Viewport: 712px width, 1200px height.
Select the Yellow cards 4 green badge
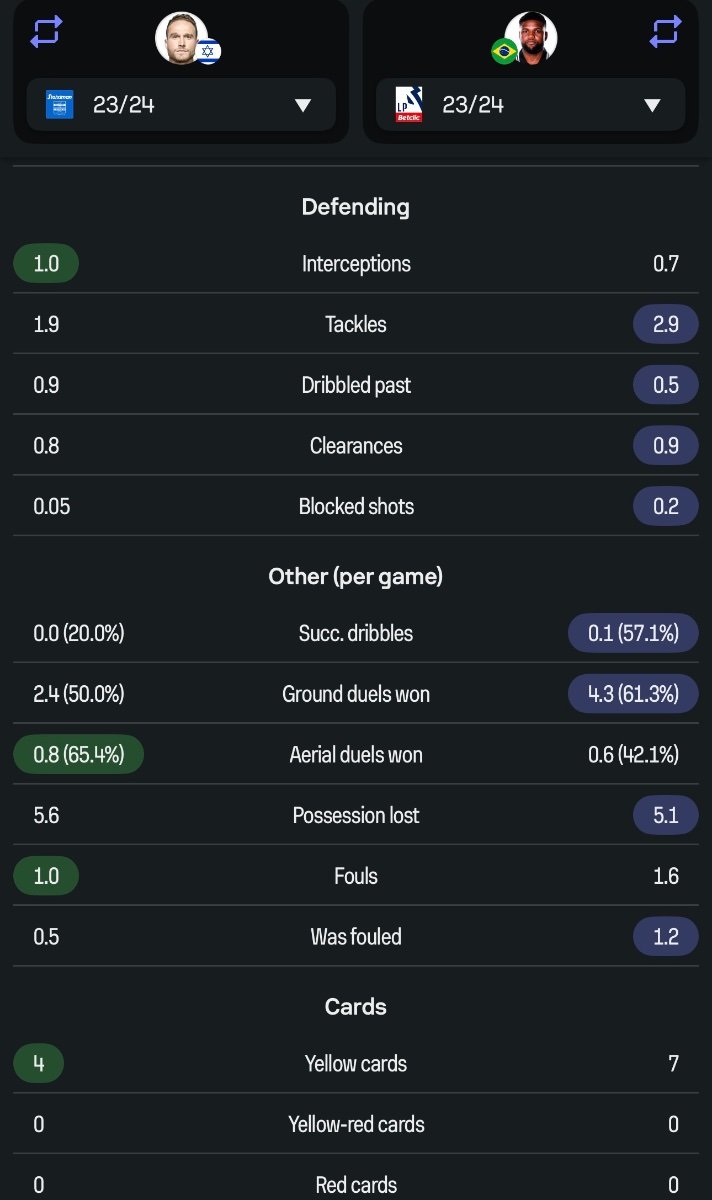coord(38,1064)
